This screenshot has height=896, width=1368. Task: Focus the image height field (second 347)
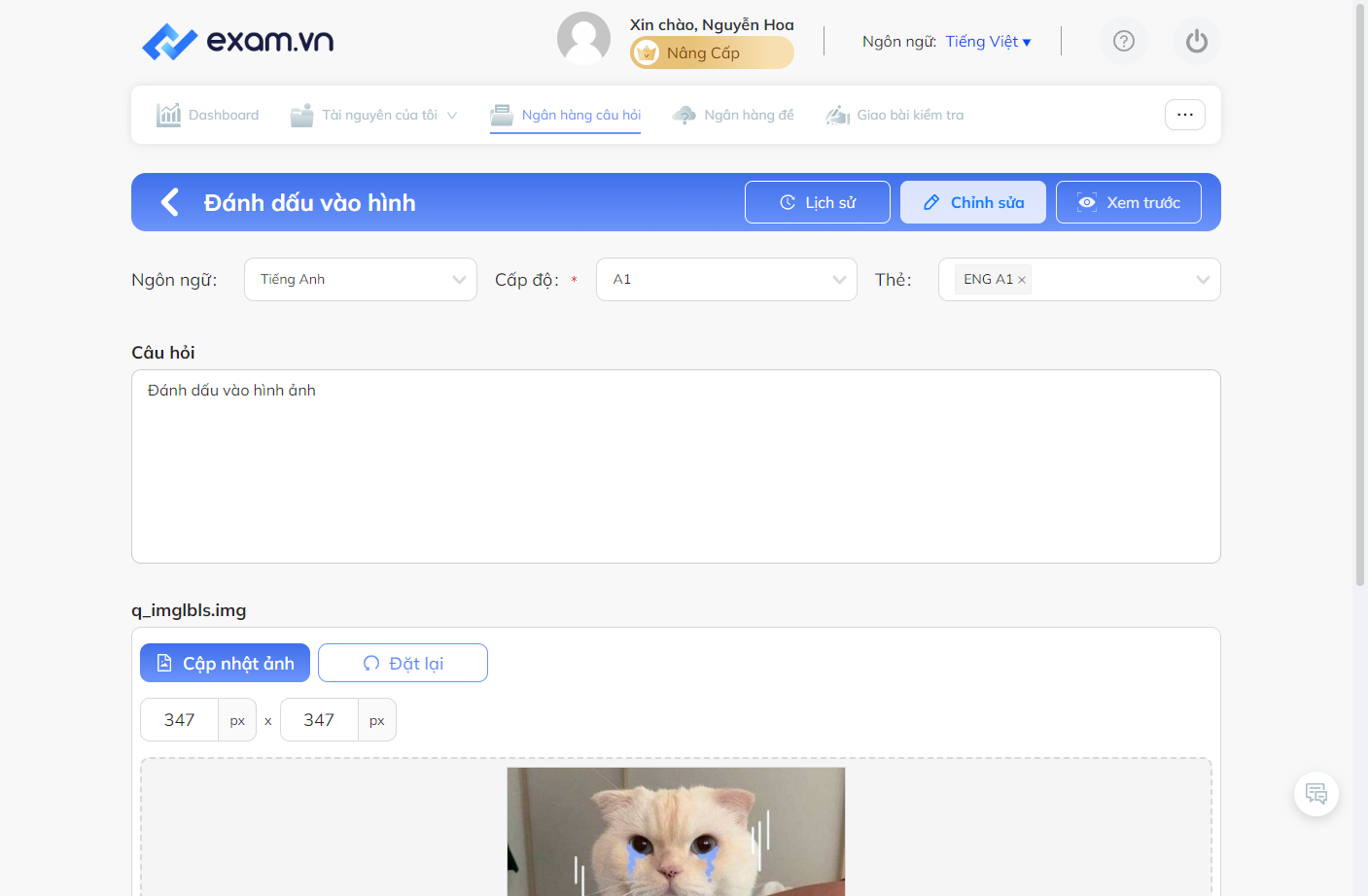point(319,720)
